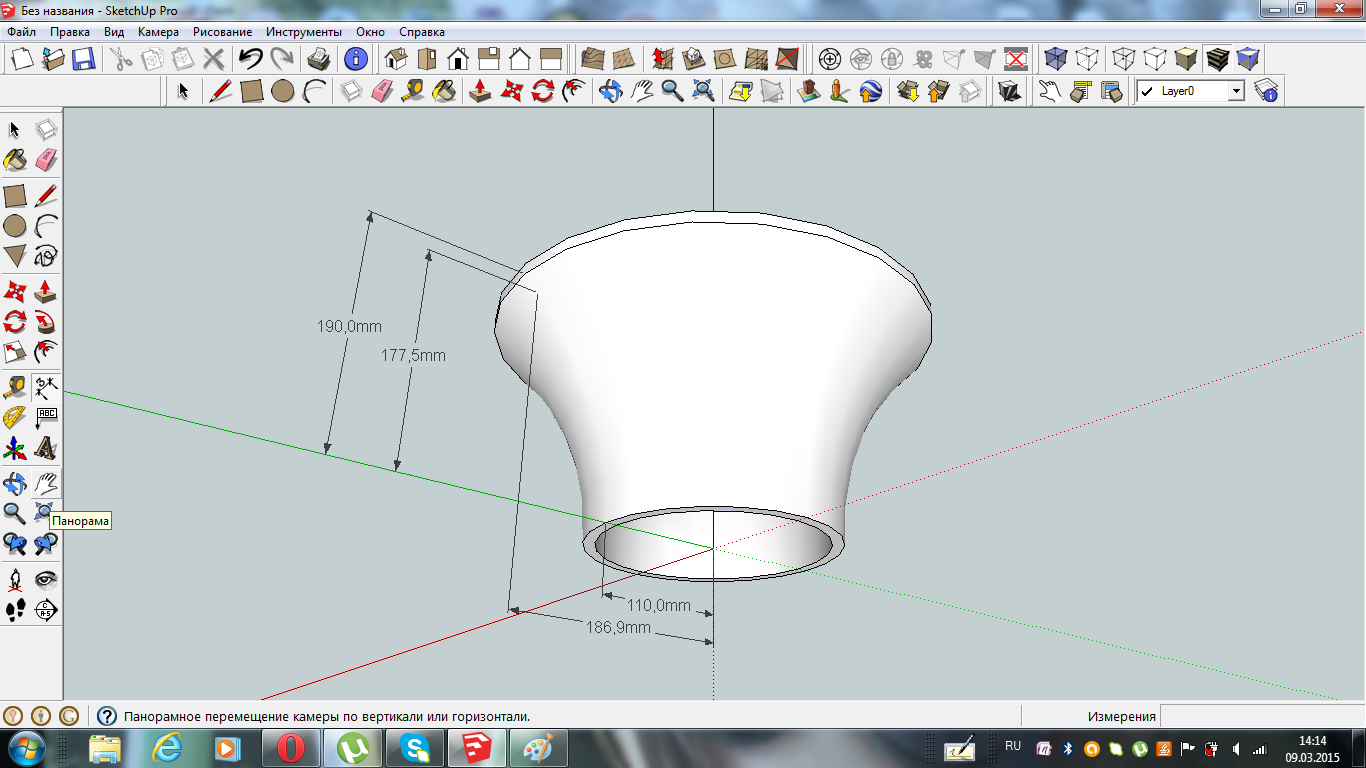Activate the Protractor tool
This screenshot has width=1366, height=768.
(15, 416)
